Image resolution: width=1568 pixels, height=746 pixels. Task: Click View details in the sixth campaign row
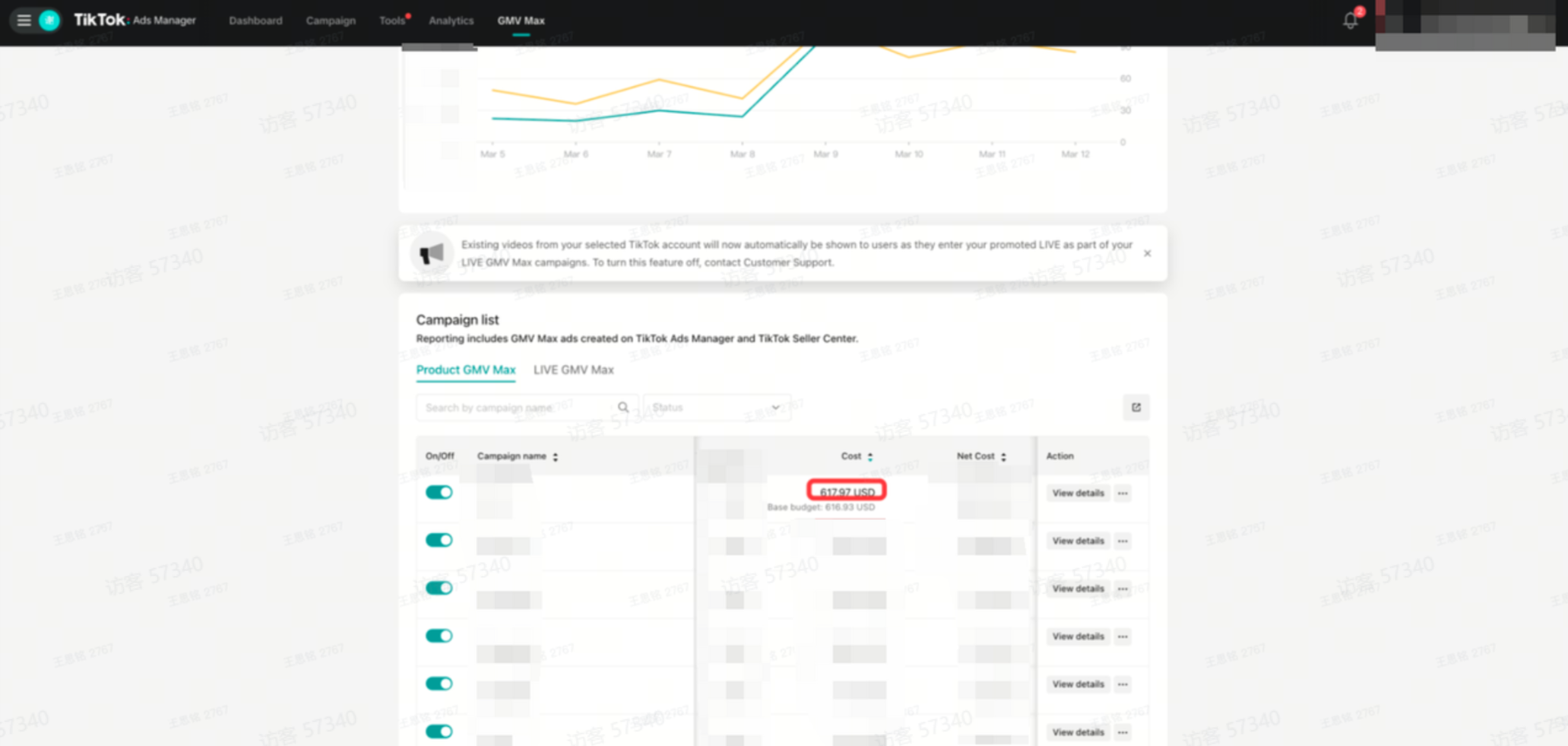(x=1078, y=732)
